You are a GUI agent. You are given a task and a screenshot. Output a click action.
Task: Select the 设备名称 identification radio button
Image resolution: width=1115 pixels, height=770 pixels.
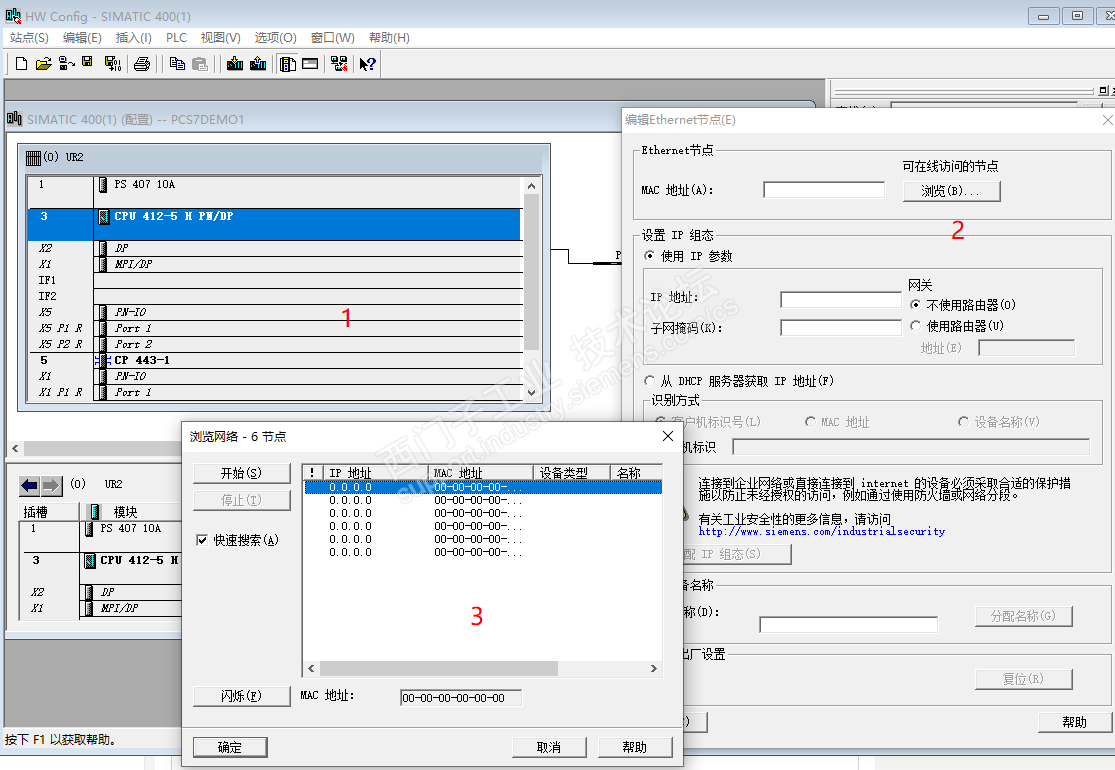(x=964, y=422)
